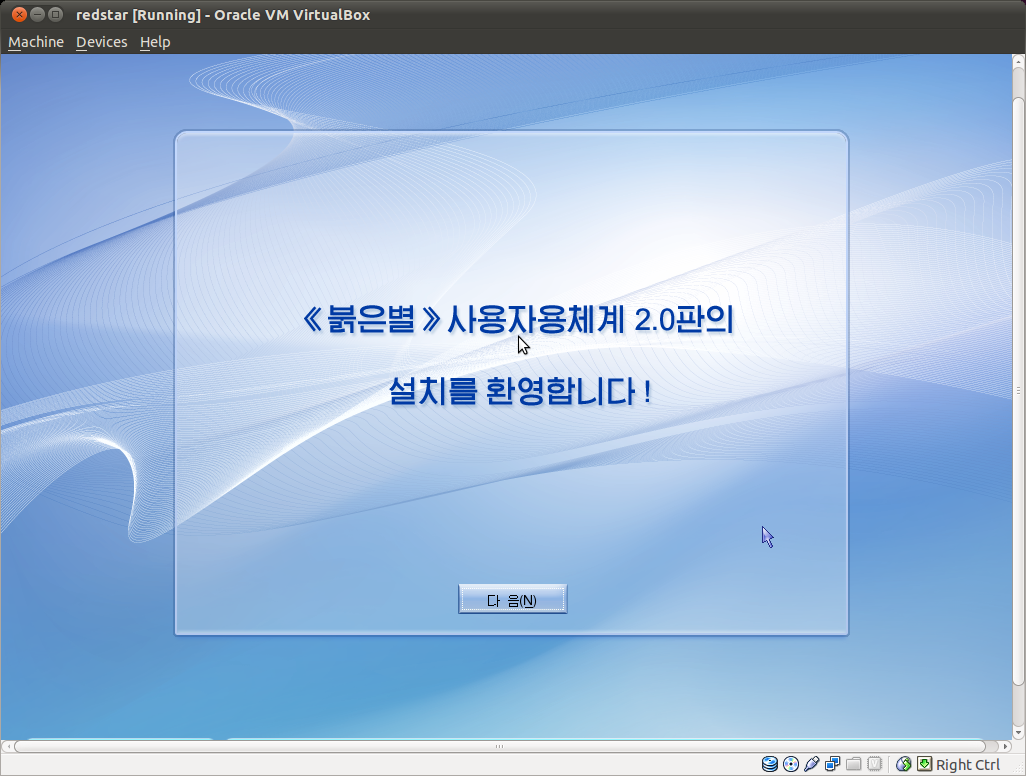
Task: Click the virtualization CPU chip icon
Action: coord(874,764)
